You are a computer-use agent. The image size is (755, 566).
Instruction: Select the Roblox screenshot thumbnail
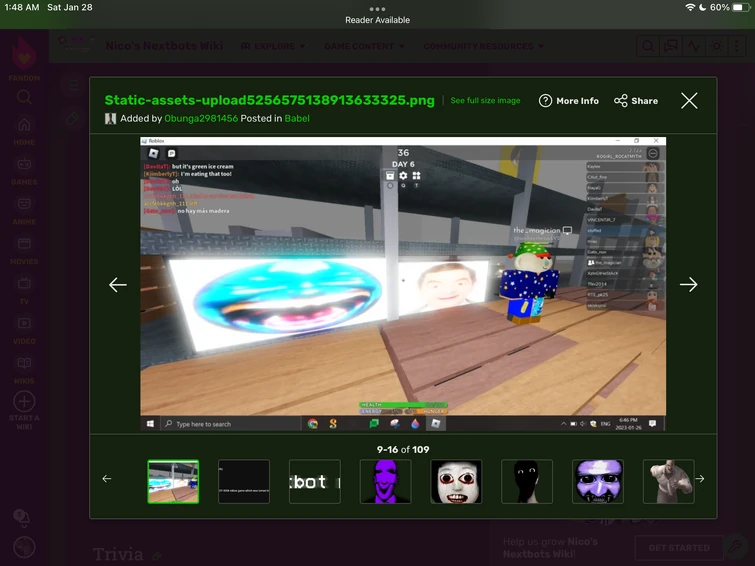point(173,481)
